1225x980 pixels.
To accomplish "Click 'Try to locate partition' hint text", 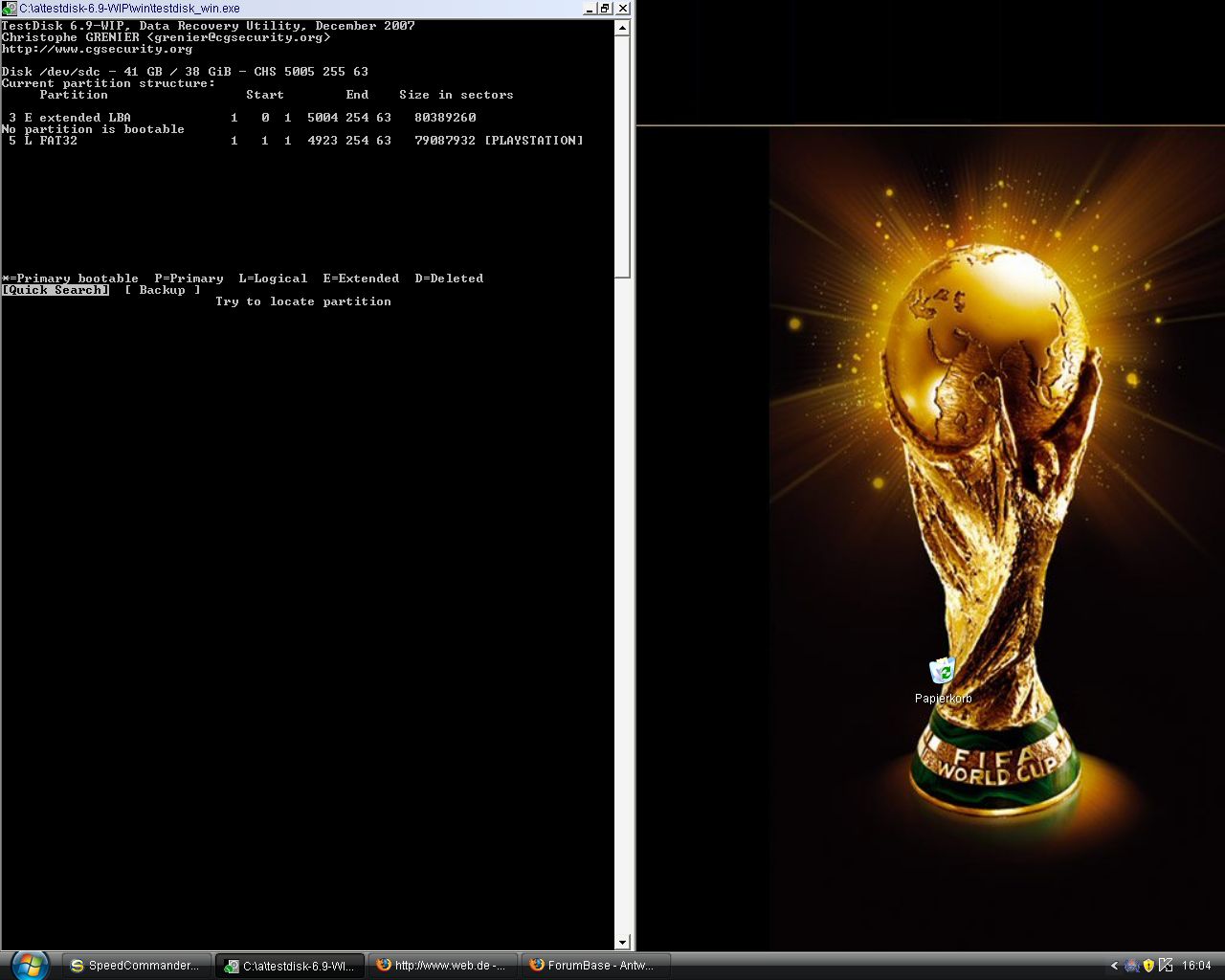I will (303, 301).
